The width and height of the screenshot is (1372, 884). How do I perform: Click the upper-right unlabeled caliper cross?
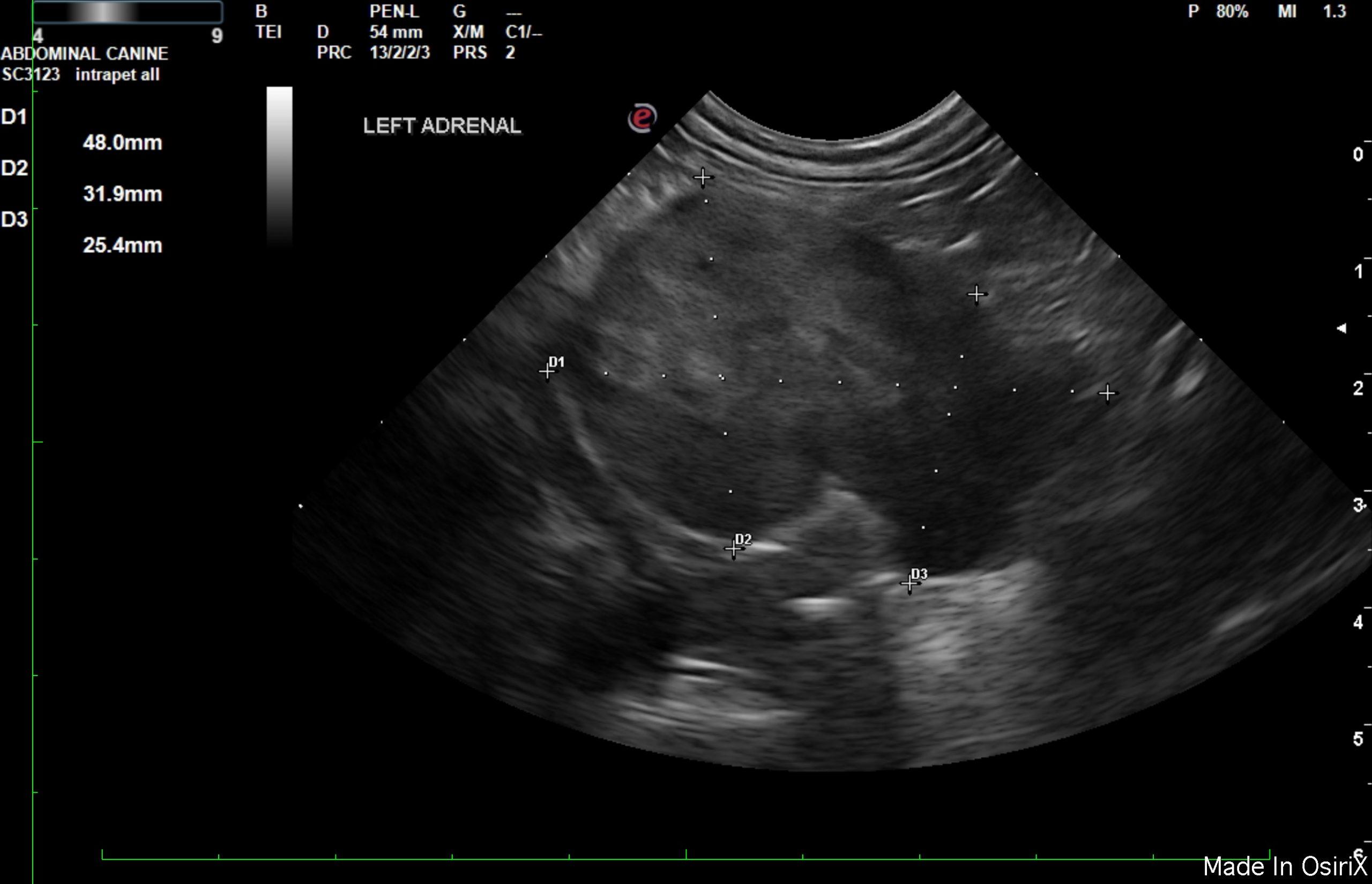point(976,294)
